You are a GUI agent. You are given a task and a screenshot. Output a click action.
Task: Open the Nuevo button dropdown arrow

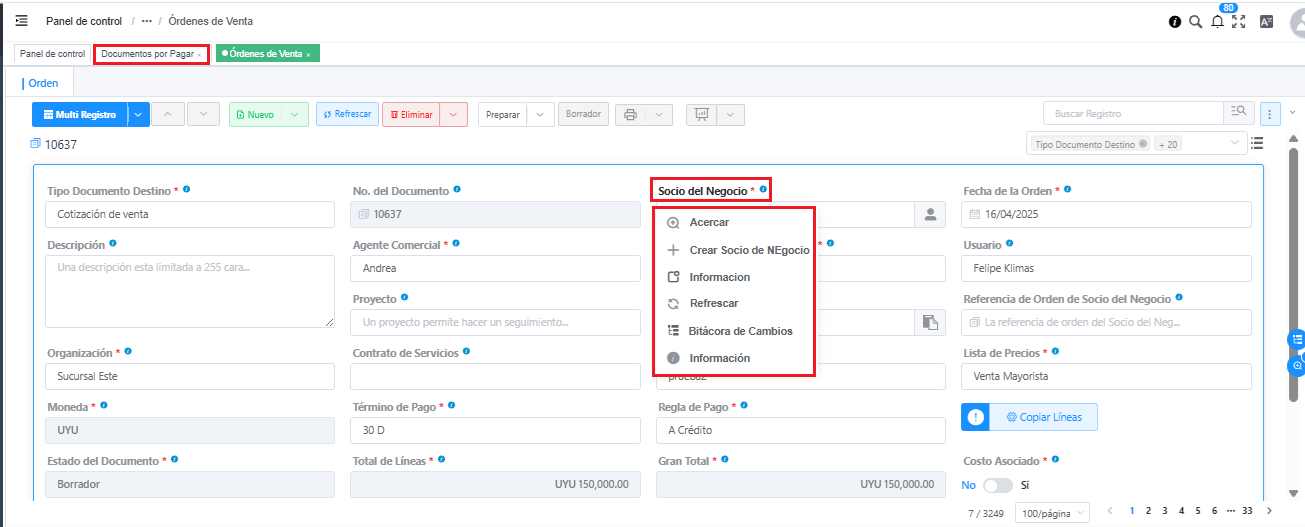tap(295, 115)
